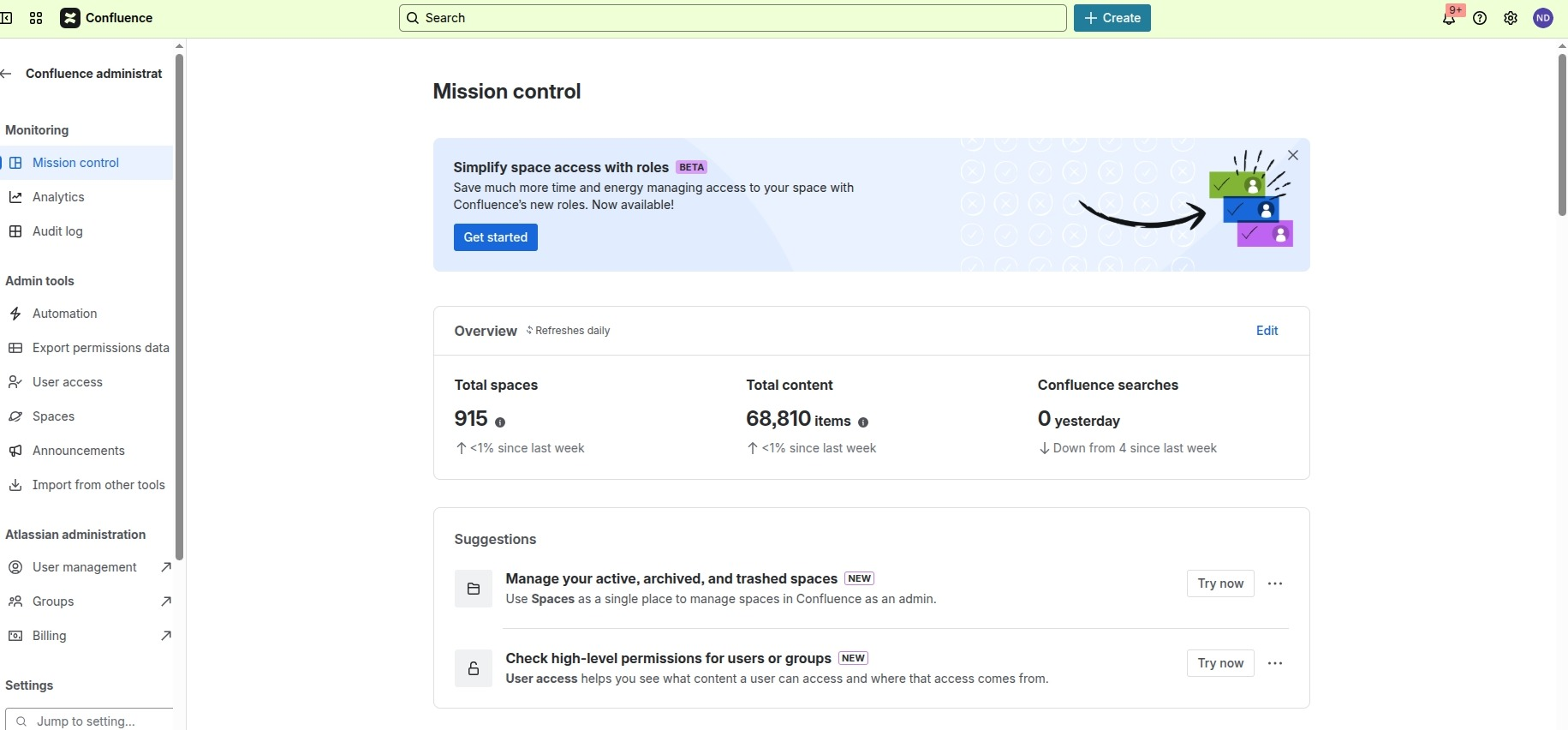Go back using the arrow beside Confluence administration
The image size is (1568, 730).
pyautogui.click(x=7, y=74)
